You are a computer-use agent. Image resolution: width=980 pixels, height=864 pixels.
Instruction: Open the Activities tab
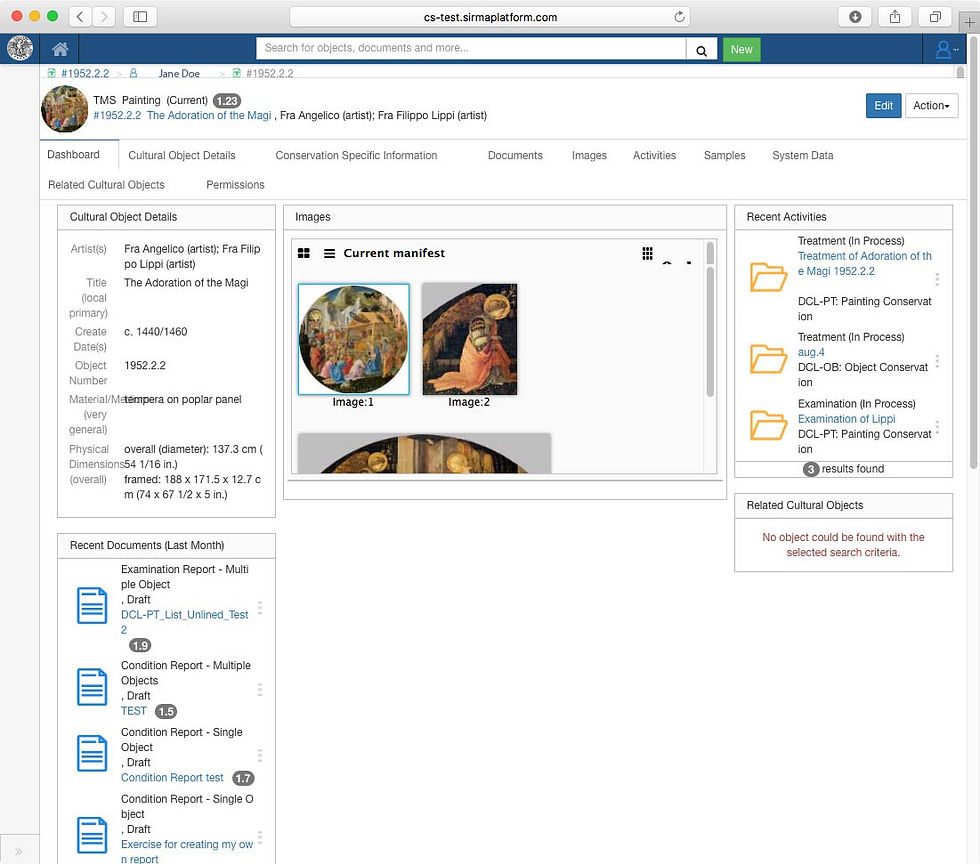coord(654,155)
